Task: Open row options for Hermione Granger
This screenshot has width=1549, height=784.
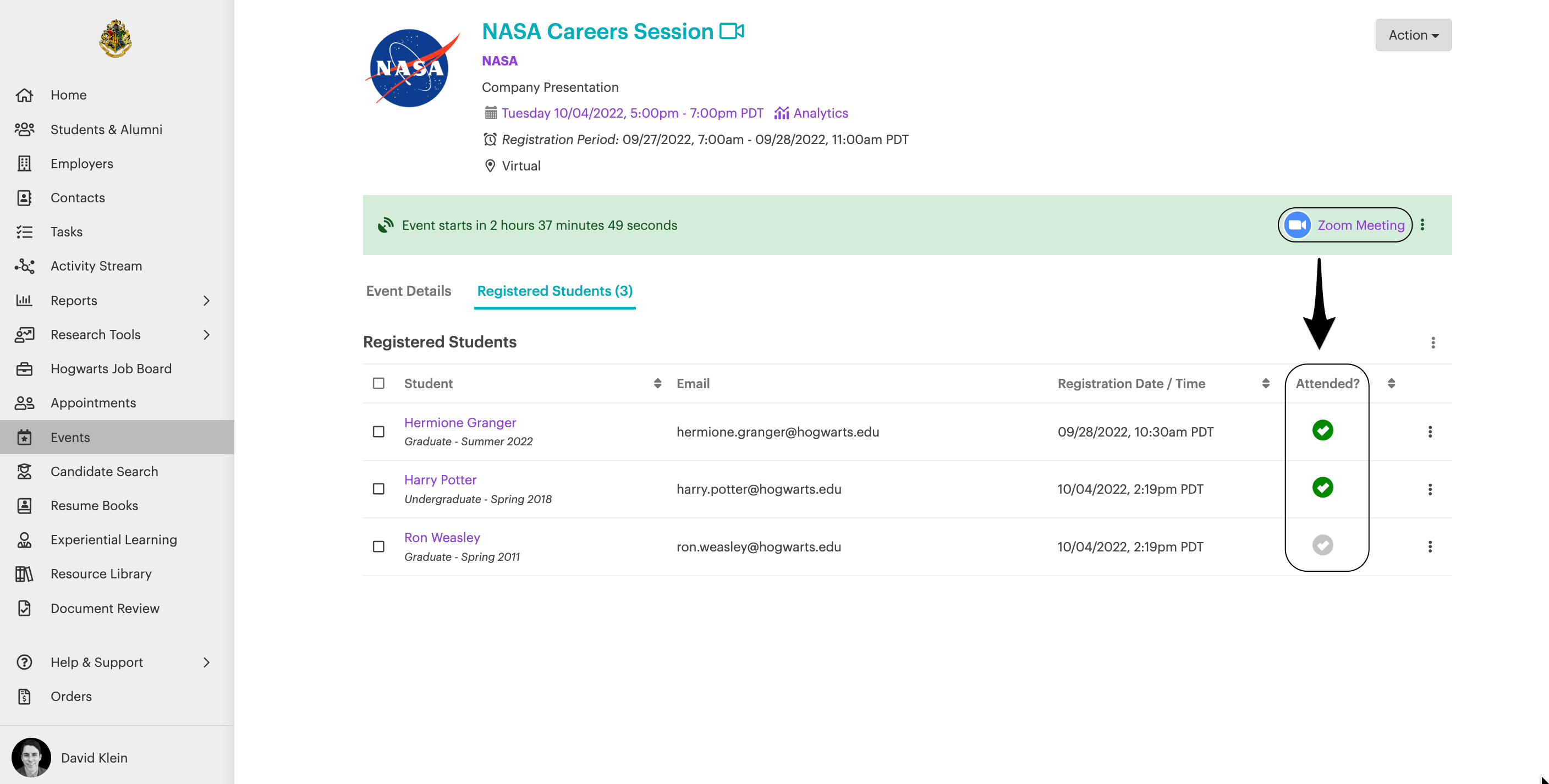Action: click(1430, 432)
